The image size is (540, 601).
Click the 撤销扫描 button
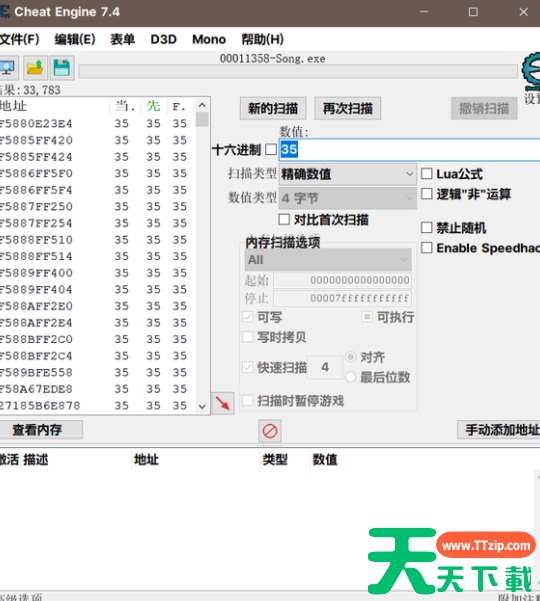coord(484,108)
